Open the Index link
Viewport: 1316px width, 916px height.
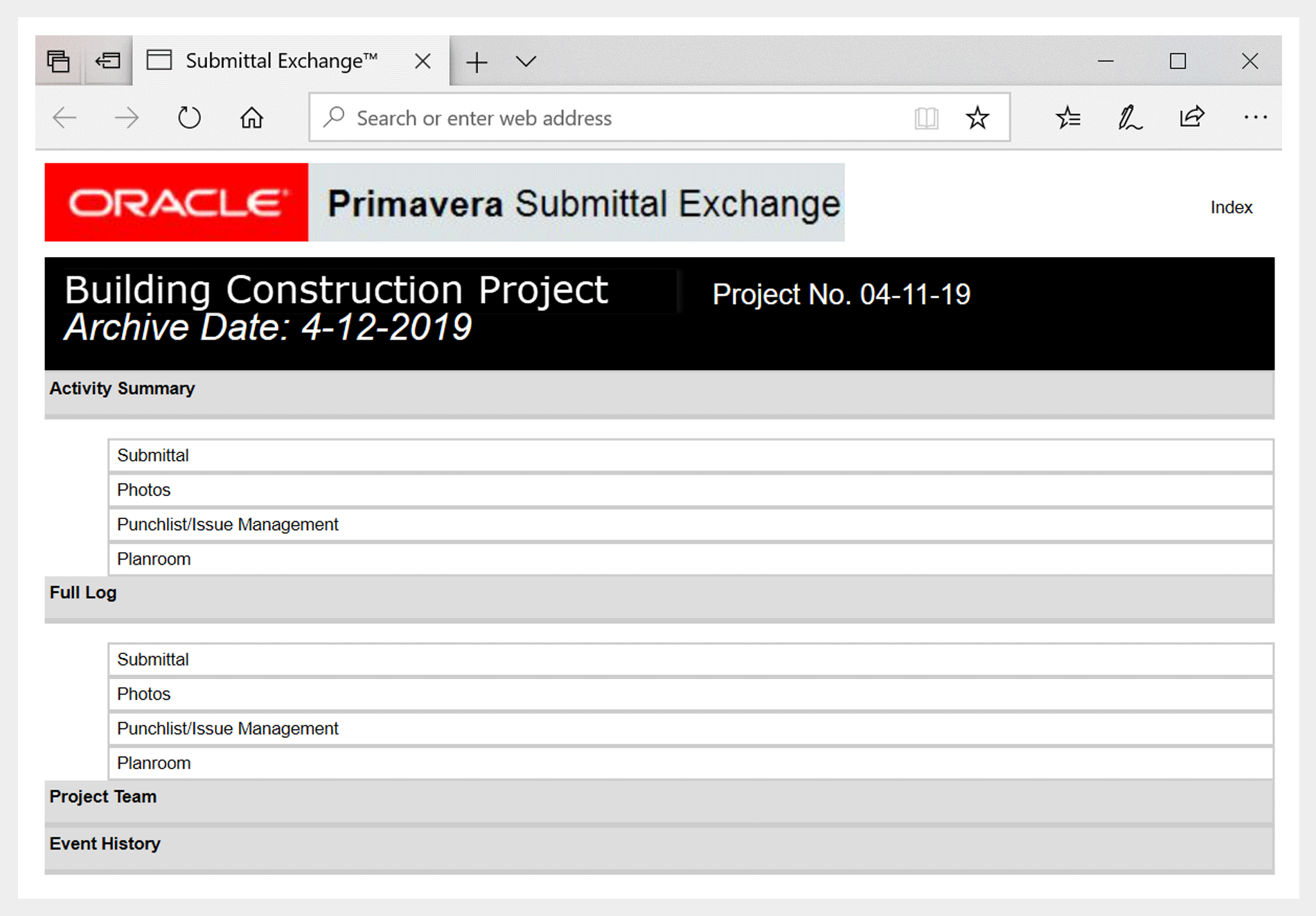tap(1231, 207)
